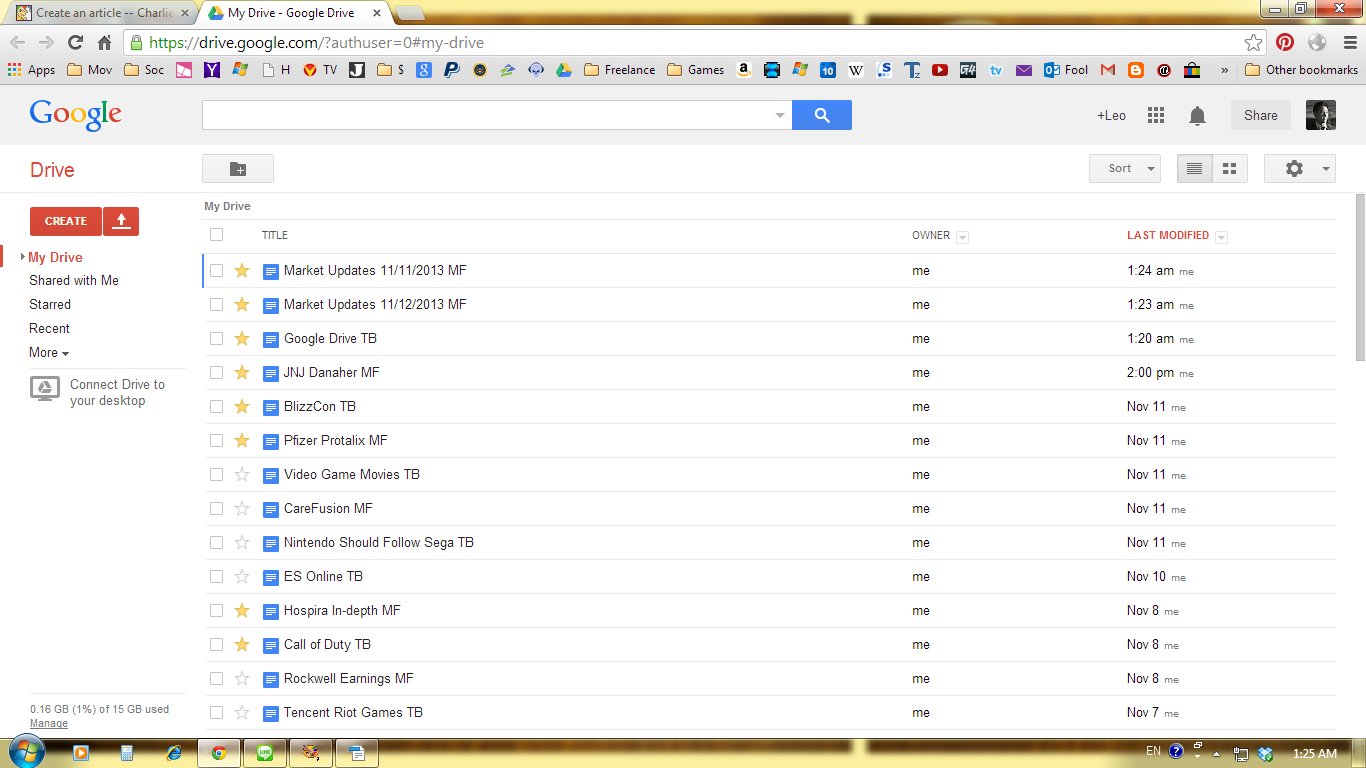
Task: Click the upload arrow icon button
Action: [121, 221]
